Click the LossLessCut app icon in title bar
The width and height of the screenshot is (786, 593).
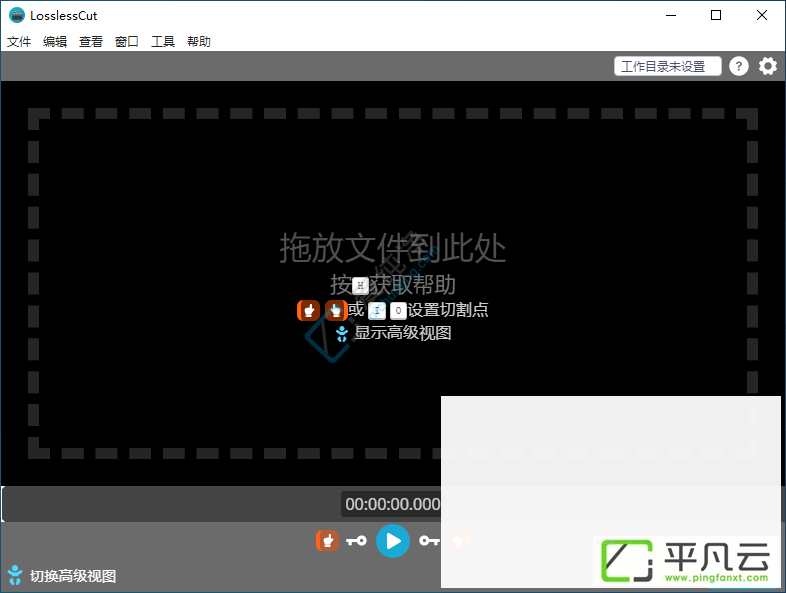click(x=17, y=15)
